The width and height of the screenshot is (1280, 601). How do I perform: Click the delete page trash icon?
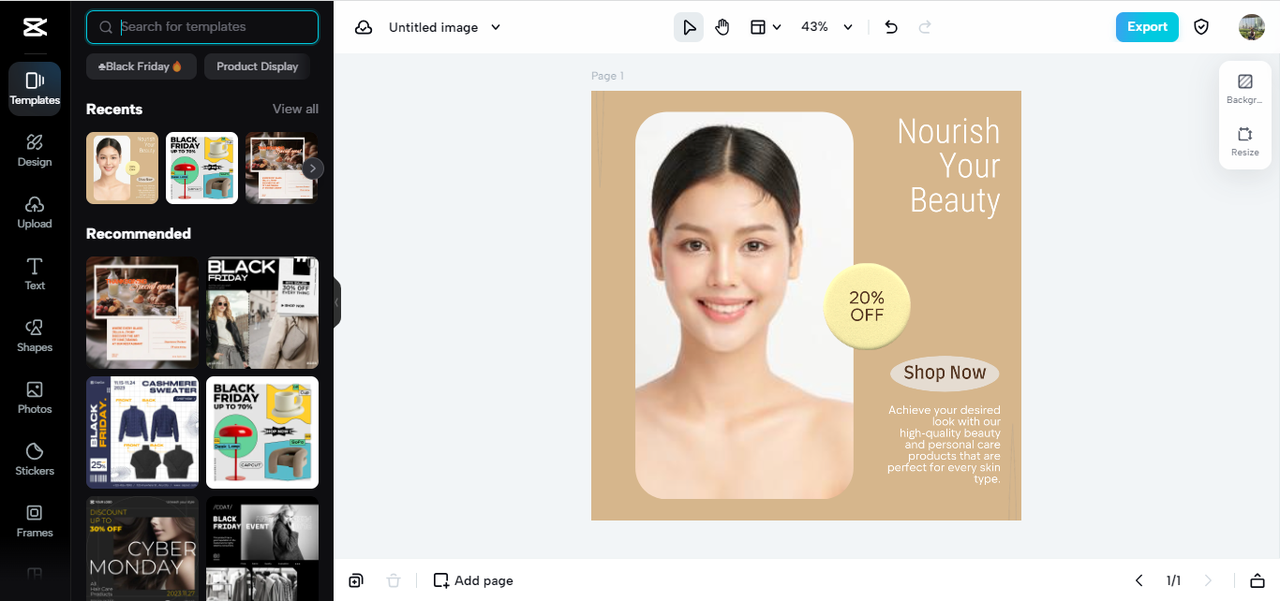click(394, 581)
